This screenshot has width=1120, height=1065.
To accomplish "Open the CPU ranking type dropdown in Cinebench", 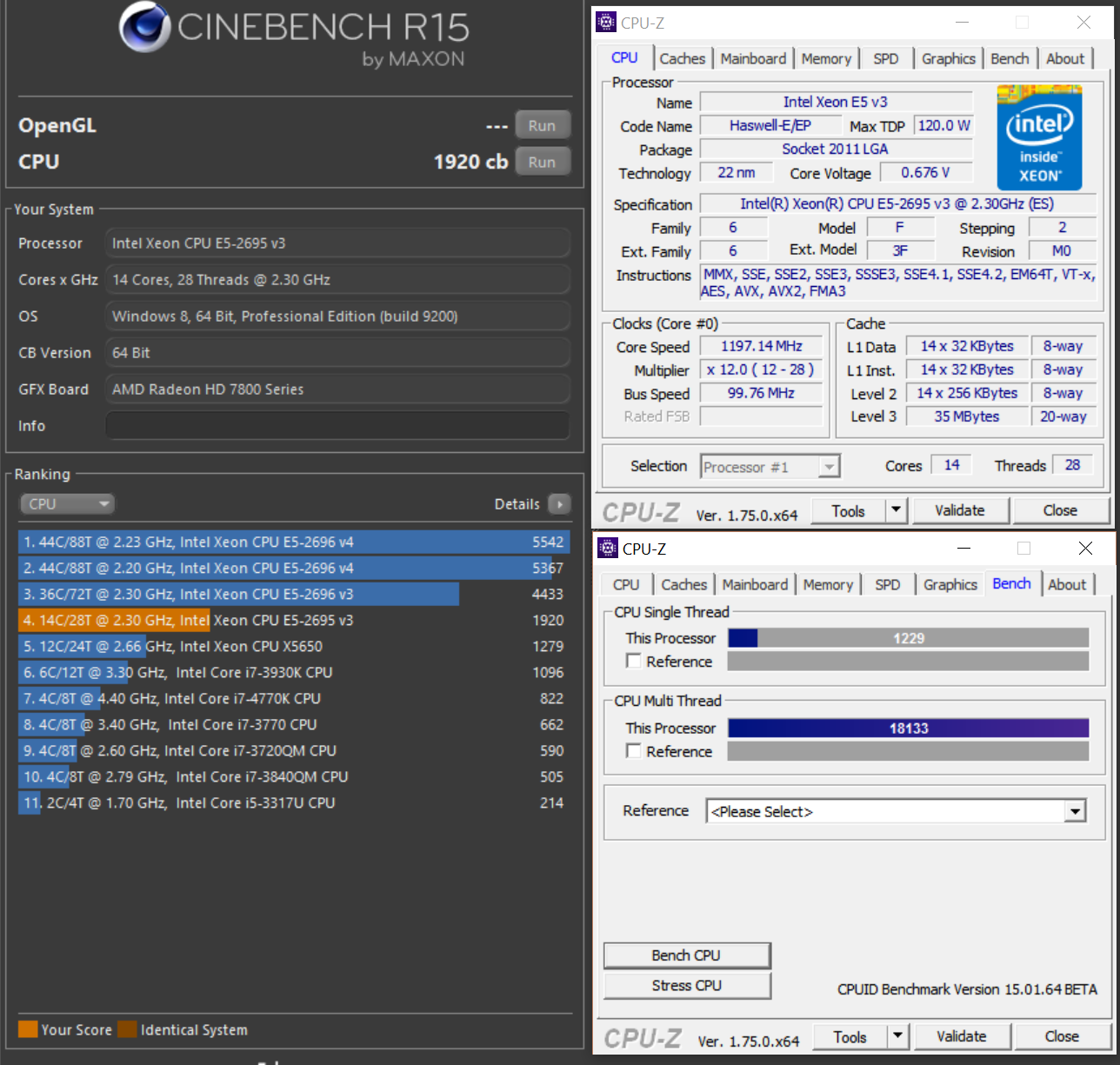I will [67, 504].
